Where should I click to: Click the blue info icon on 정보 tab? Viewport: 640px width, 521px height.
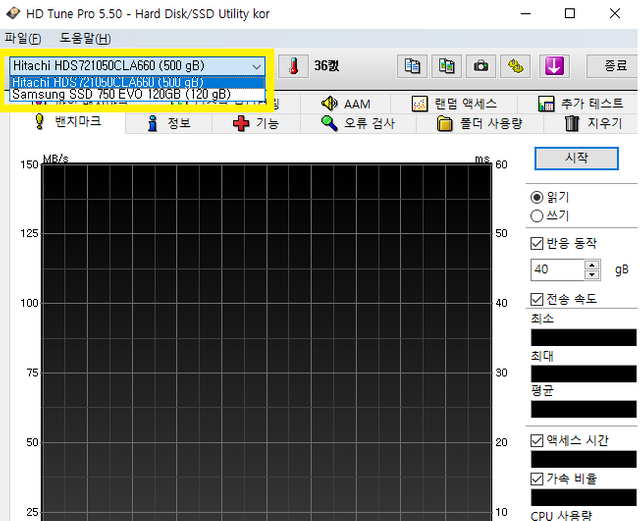pos(153,123)
